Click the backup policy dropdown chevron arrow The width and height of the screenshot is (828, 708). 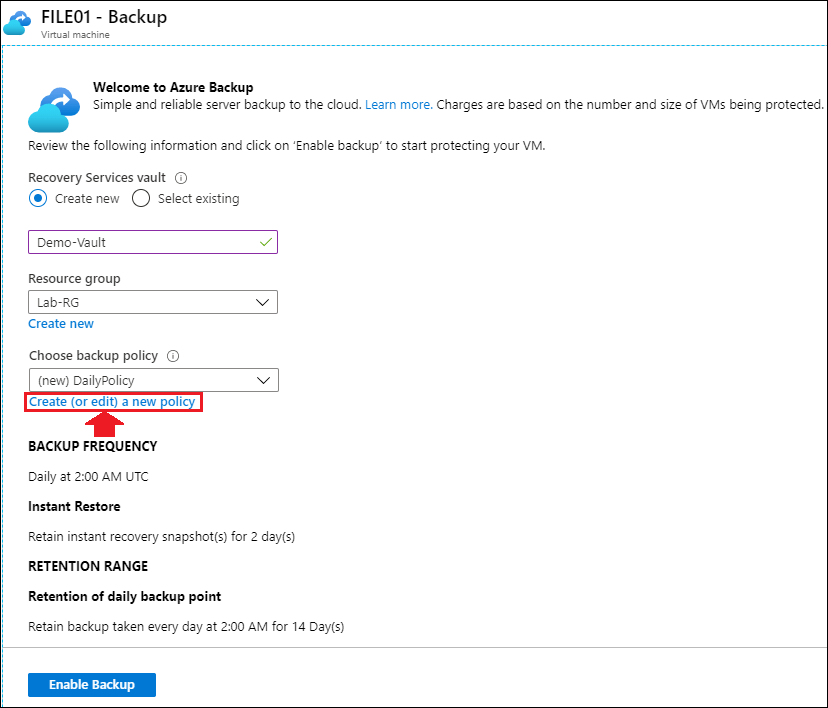264,381
